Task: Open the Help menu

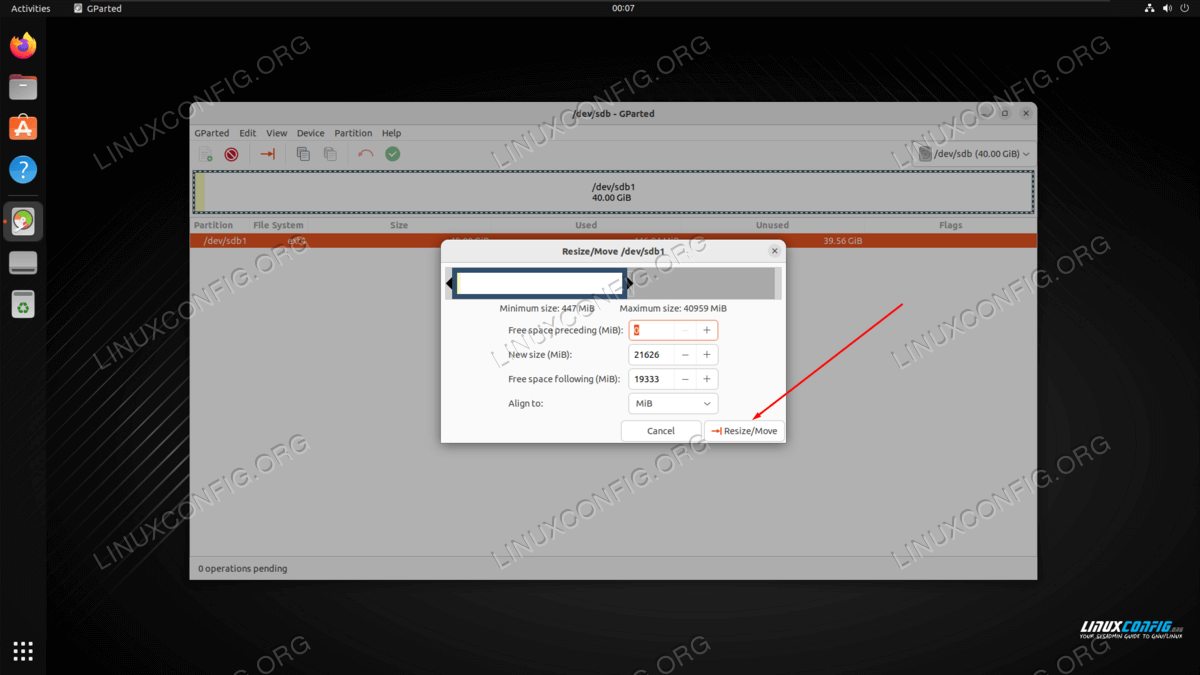Action: (391, 133)
